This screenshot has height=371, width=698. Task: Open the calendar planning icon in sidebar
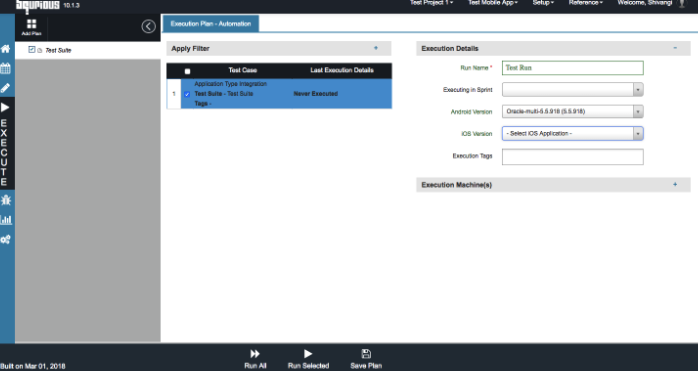point(5,69)
